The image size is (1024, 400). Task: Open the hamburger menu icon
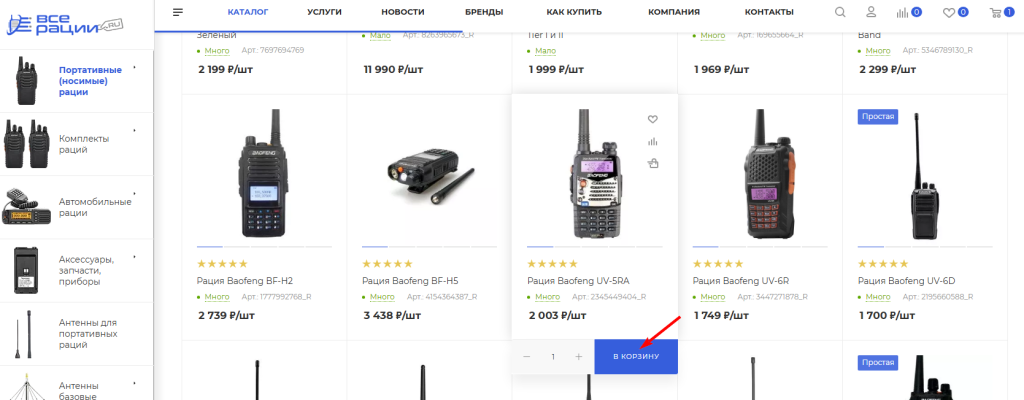[178, 12]
